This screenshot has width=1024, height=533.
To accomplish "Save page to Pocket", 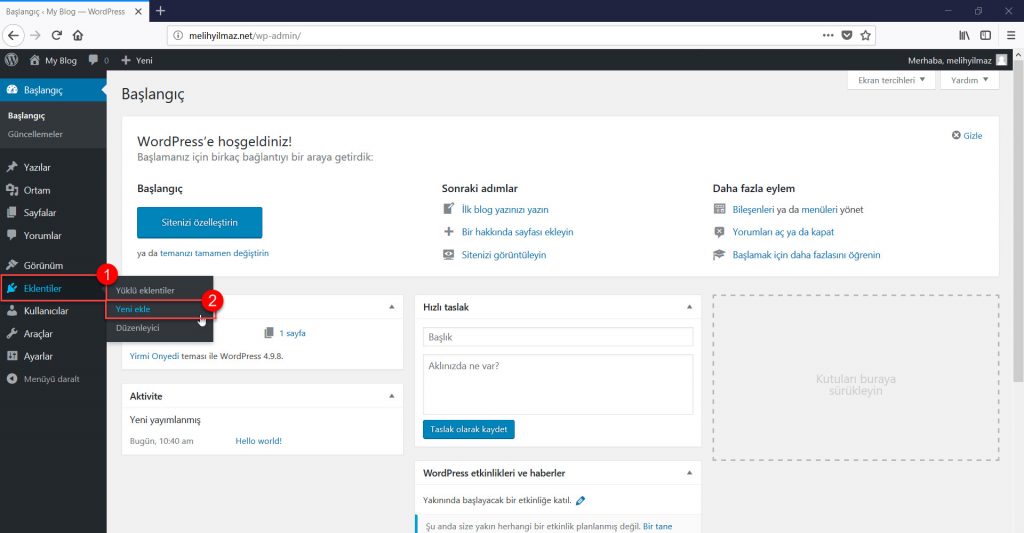I will pos(846,35).
